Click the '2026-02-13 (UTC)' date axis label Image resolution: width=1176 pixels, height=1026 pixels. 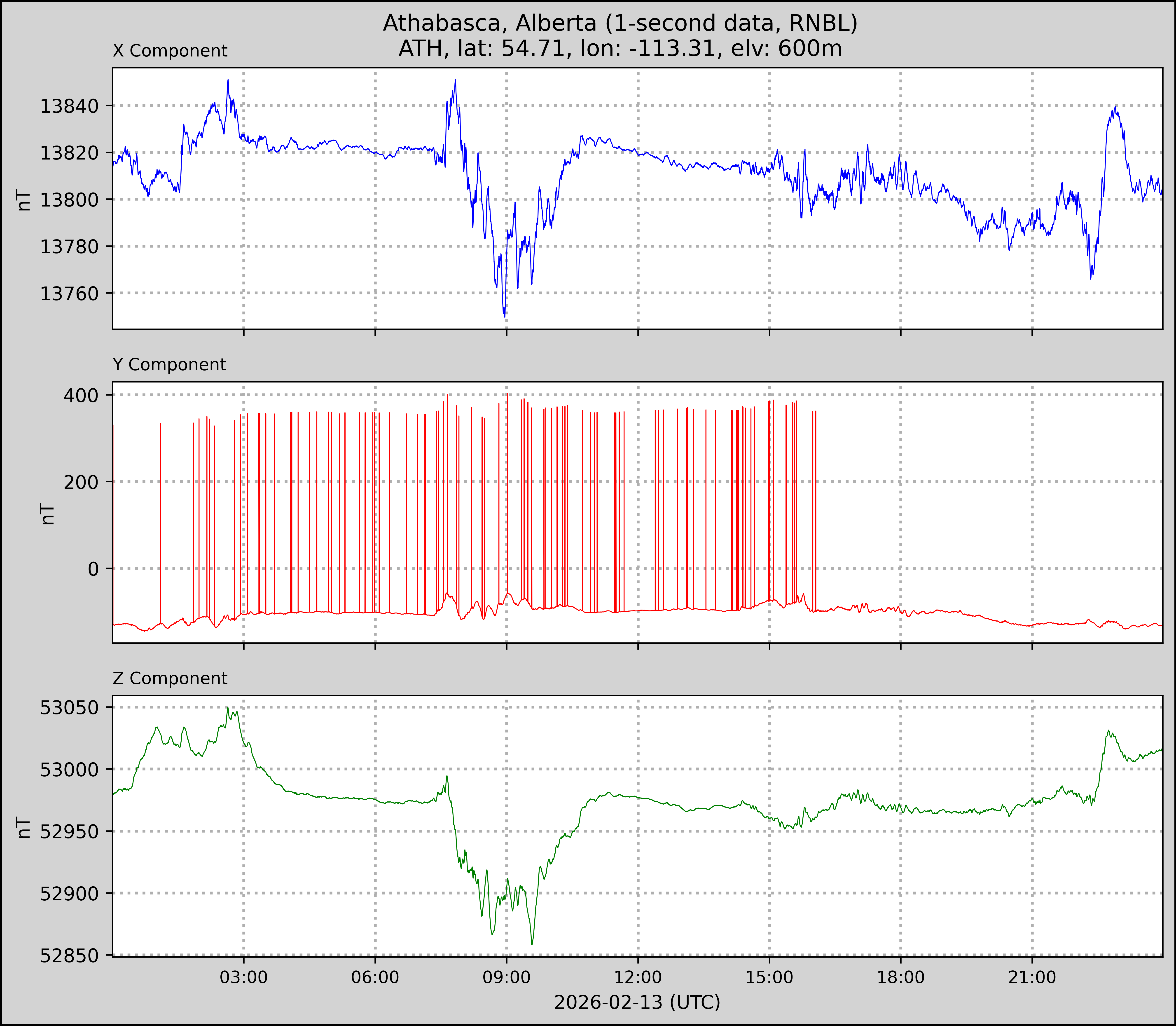click(637, 1003)
